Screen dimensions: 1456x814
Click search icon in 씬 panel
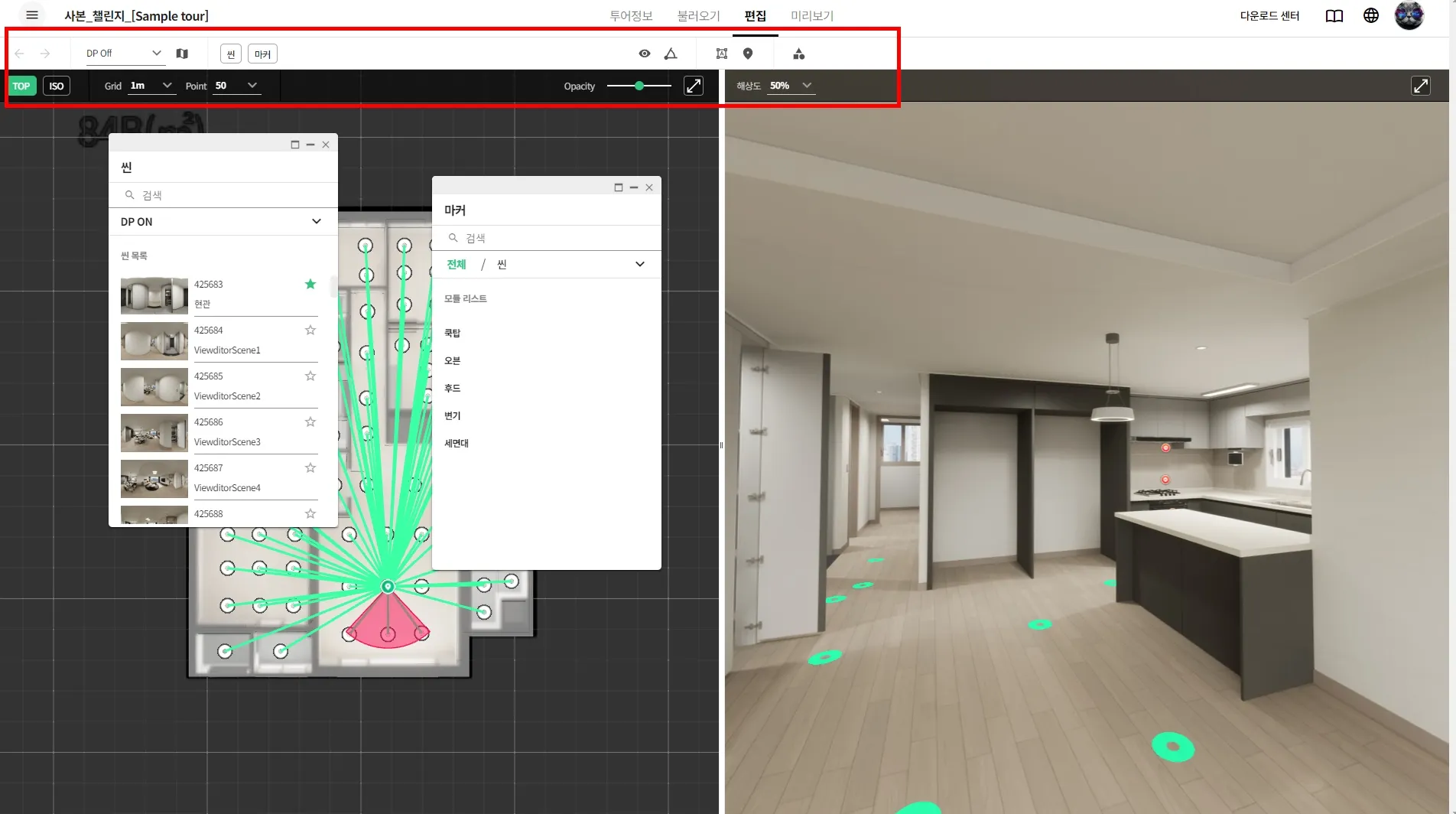[130, 195]
